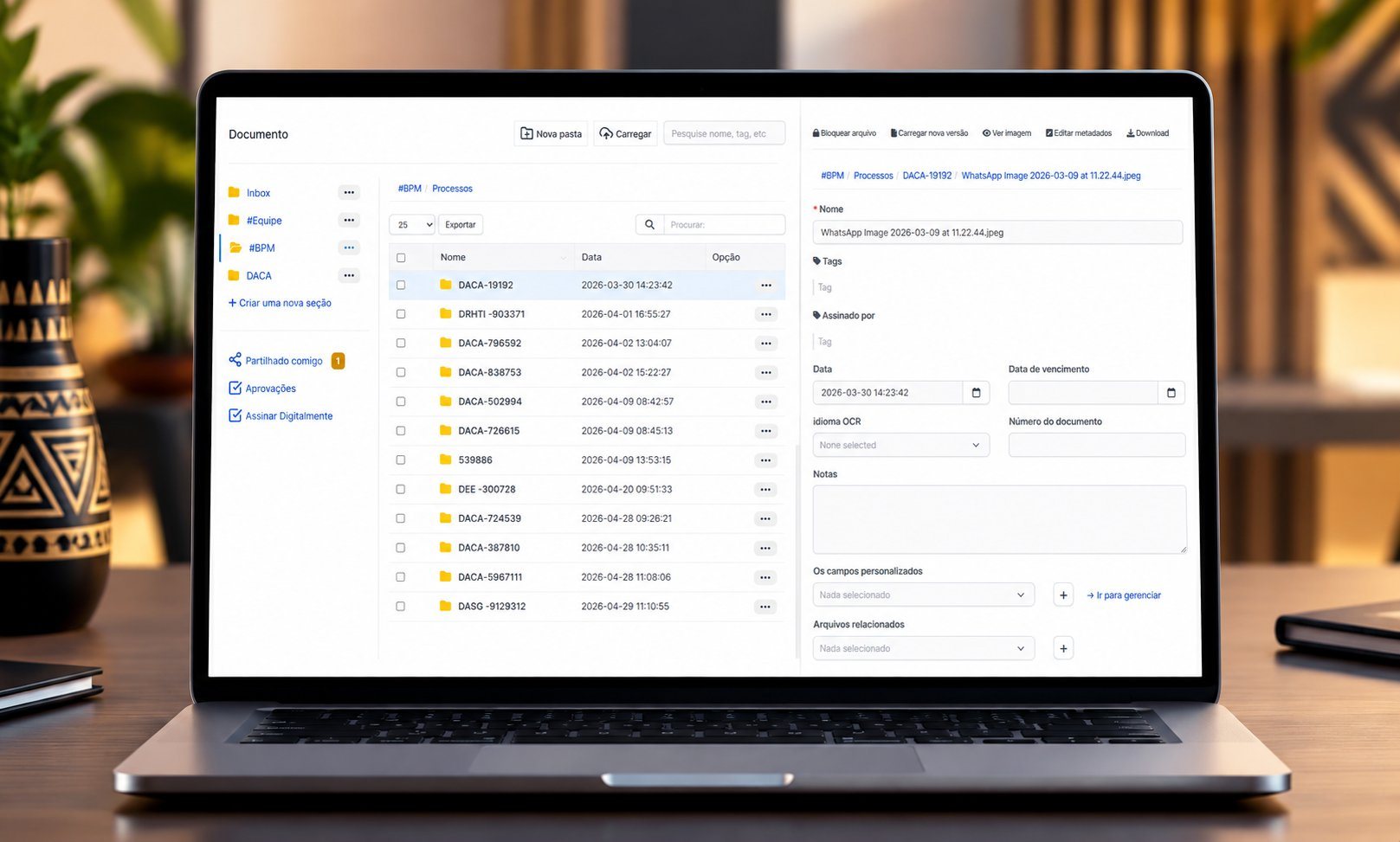Open options menu for Inbox section
The width and height of the screenshot is (1400, 842).
349,193
